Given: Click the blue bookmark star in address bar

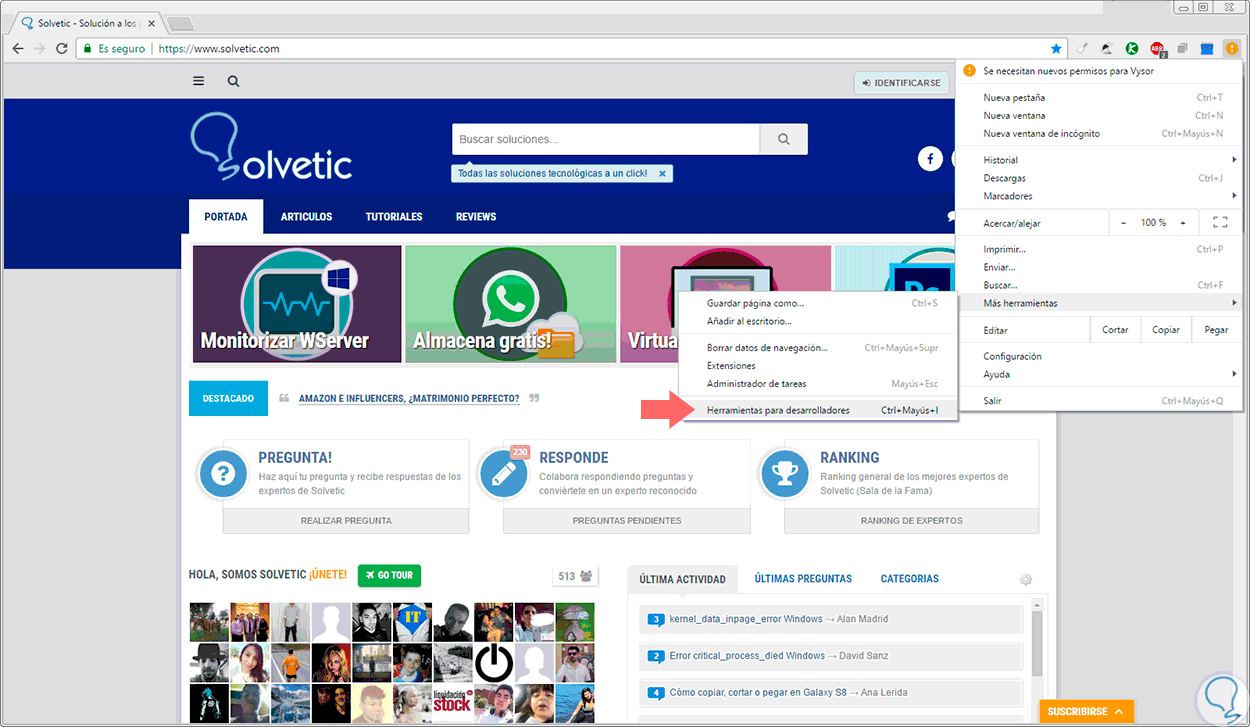Looking at the screenshot, I should [x=1056, y=48].
